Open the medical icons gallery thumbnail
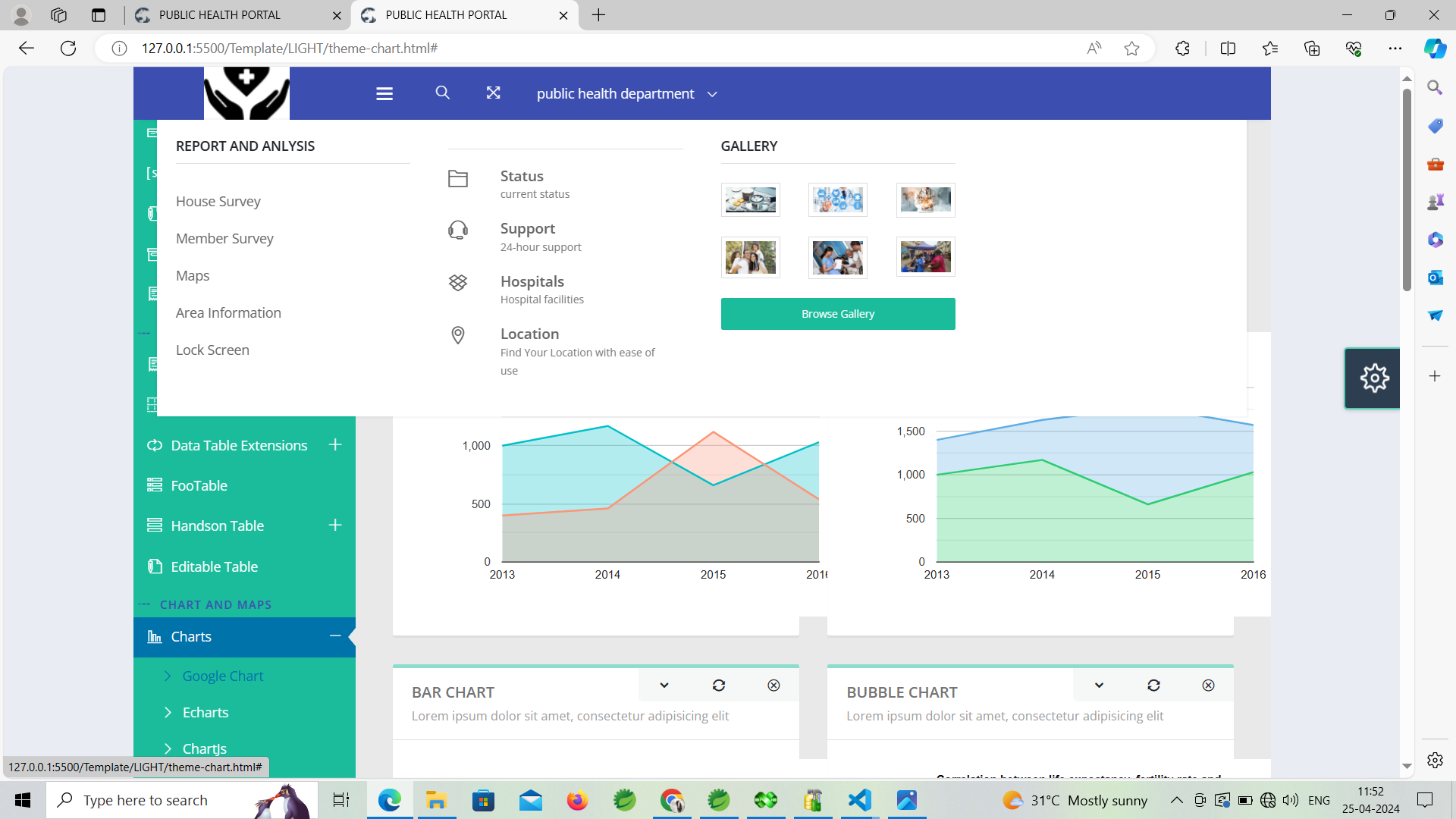The width and height of the screenshot is (1456, 819). [838, 200]
